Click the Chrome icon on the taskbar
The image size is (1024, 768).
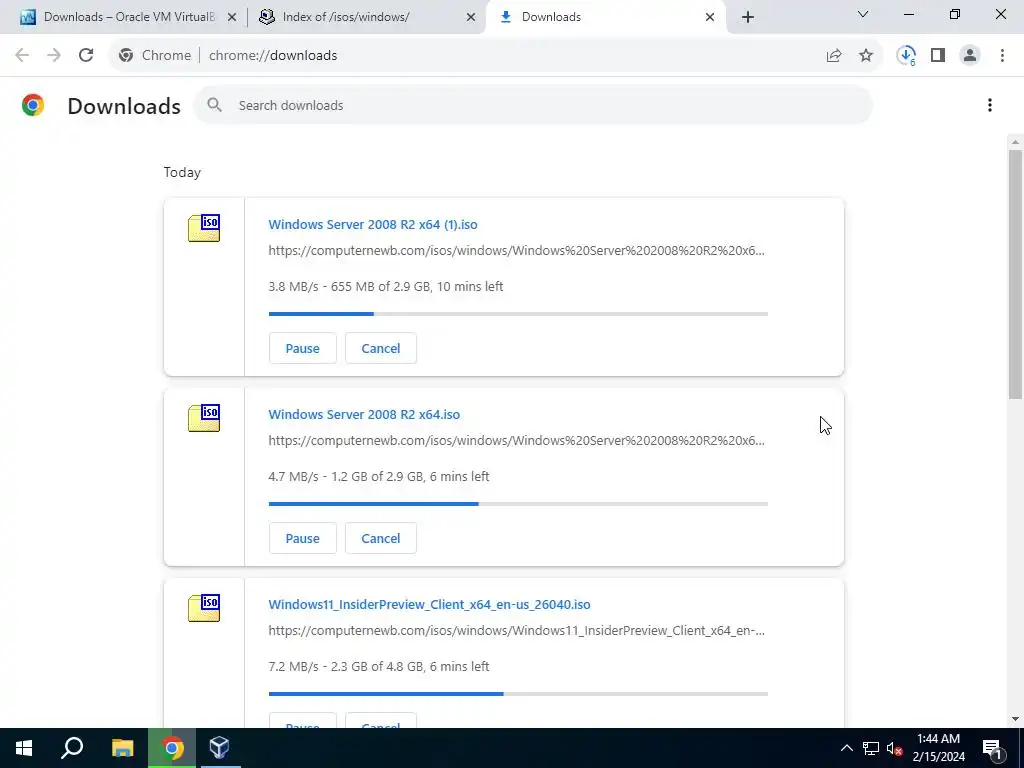click(172, 748)
